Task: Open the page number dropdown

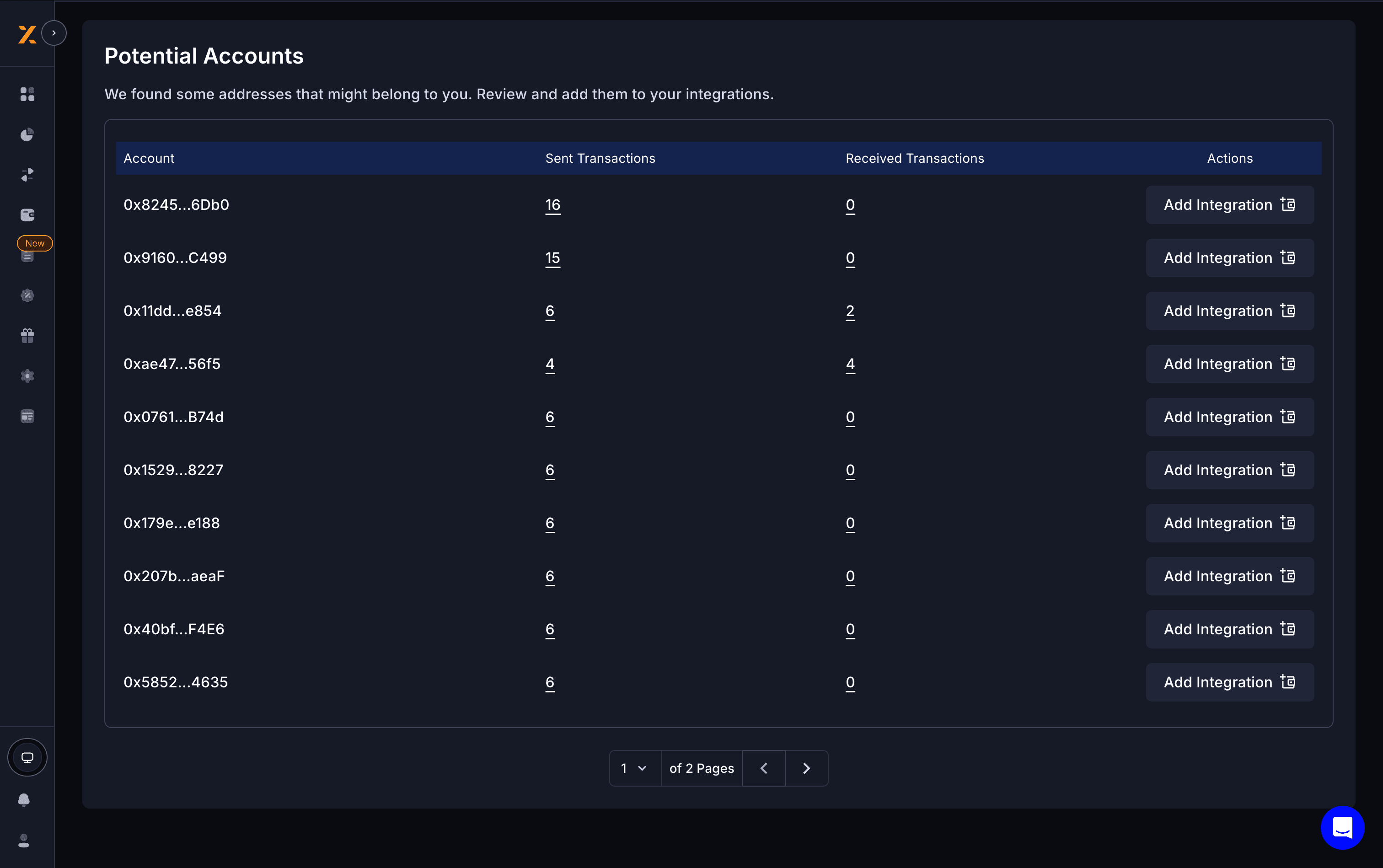Action: tap(634, 767)
